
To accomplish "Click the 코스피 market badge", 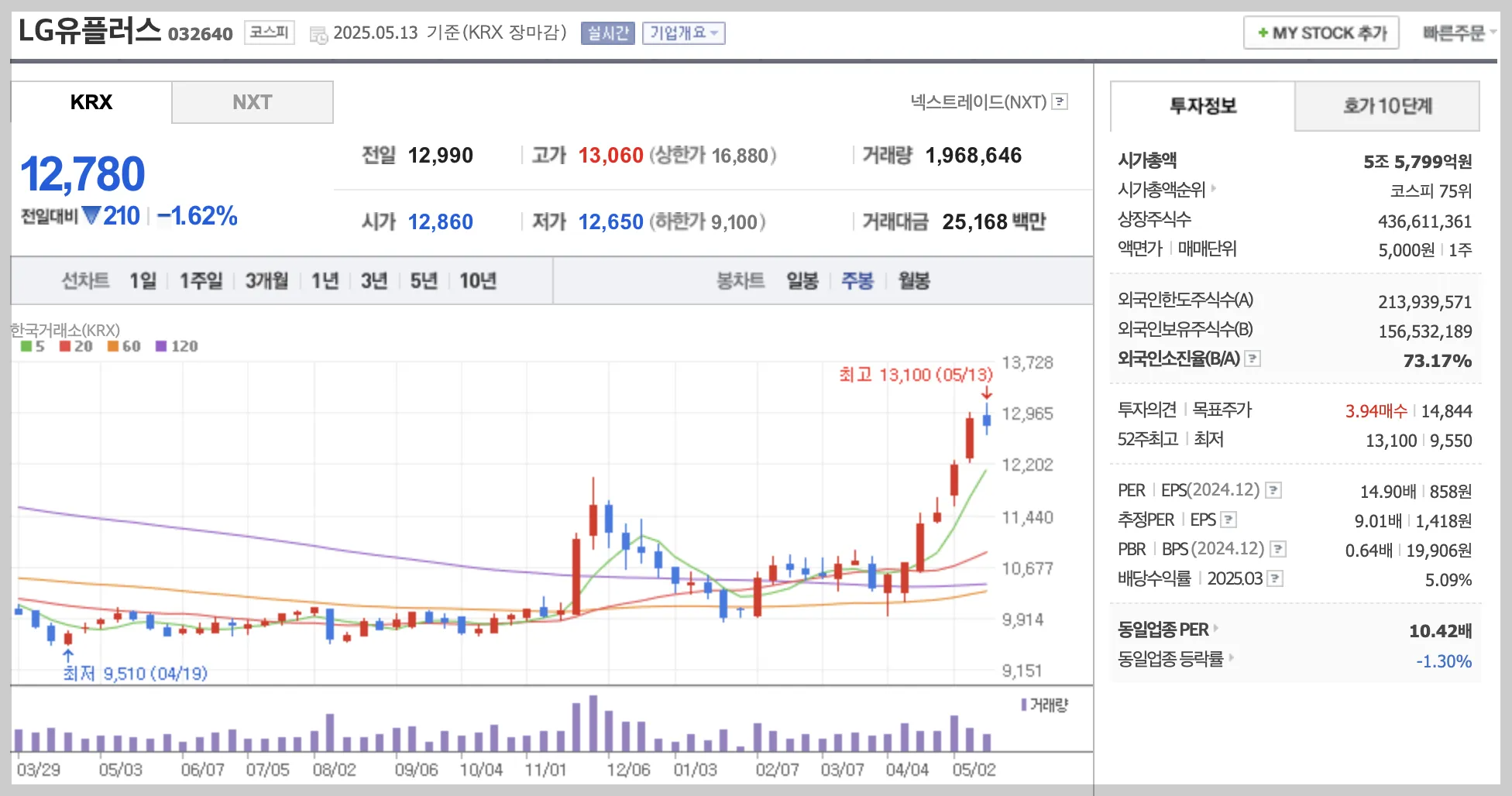I will click(270, 33).
